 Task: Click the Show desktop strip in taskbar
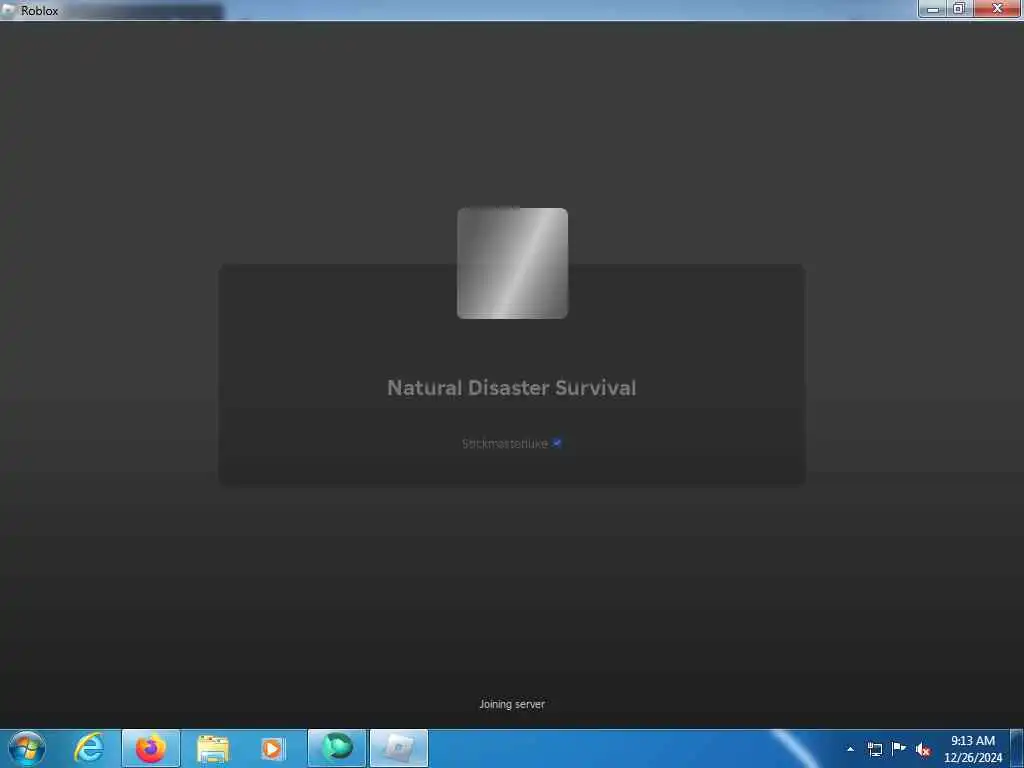pyautogui.click(x=1017, y=748)
